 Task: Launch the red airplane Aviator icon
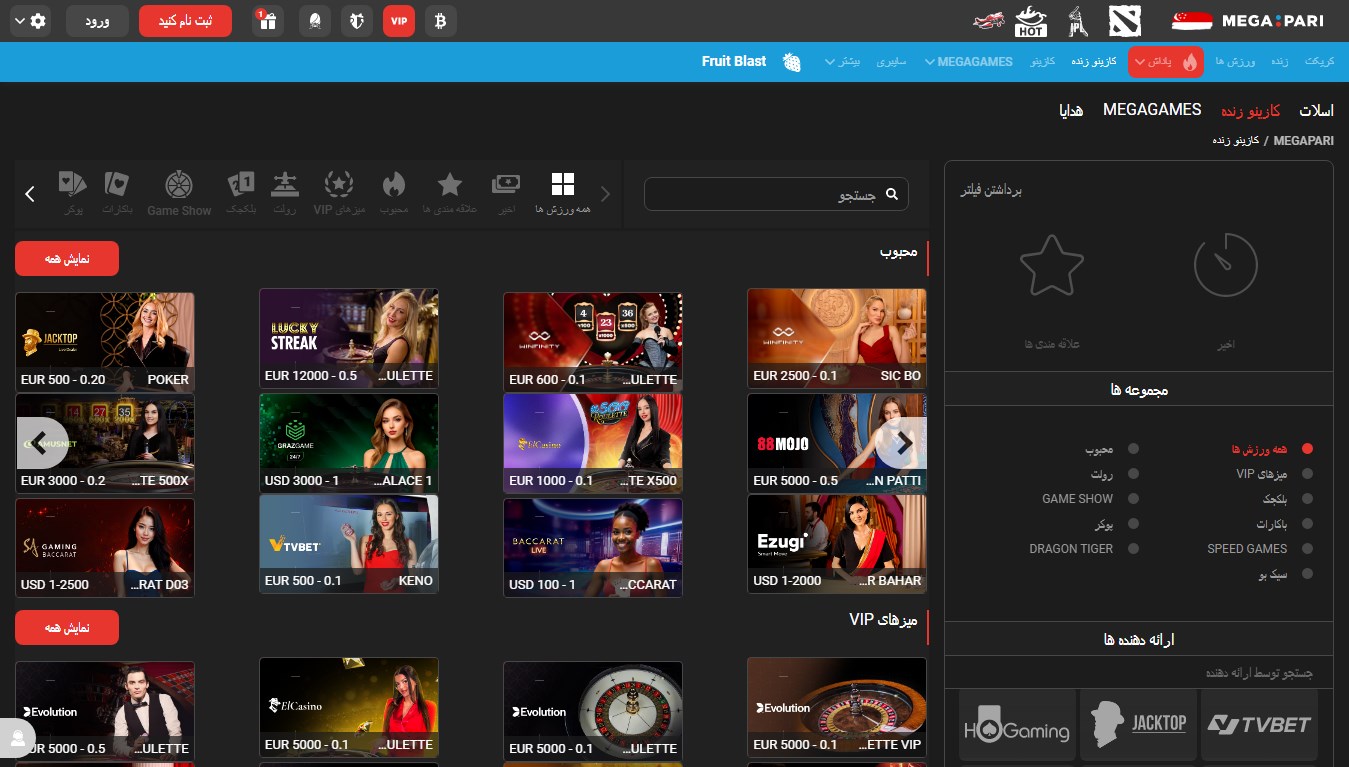[x=988, y=20]
